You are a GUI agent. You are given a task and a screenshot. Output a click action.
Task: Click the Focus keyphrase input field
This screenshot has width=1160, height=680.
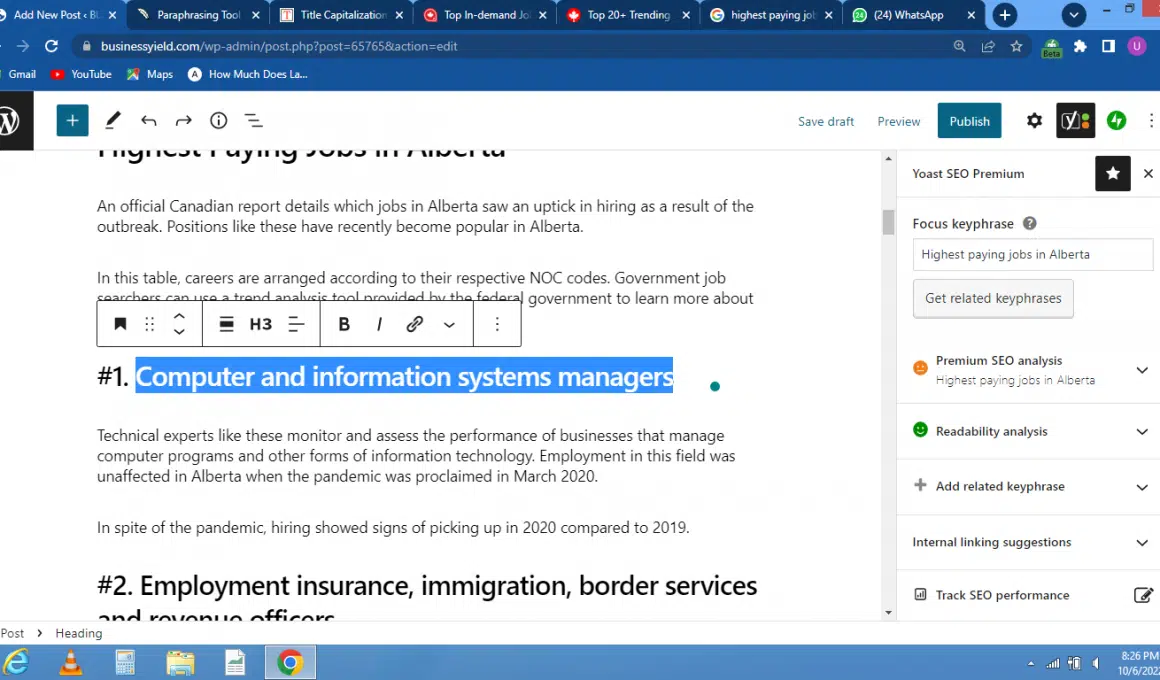[x=1032, y=254]
